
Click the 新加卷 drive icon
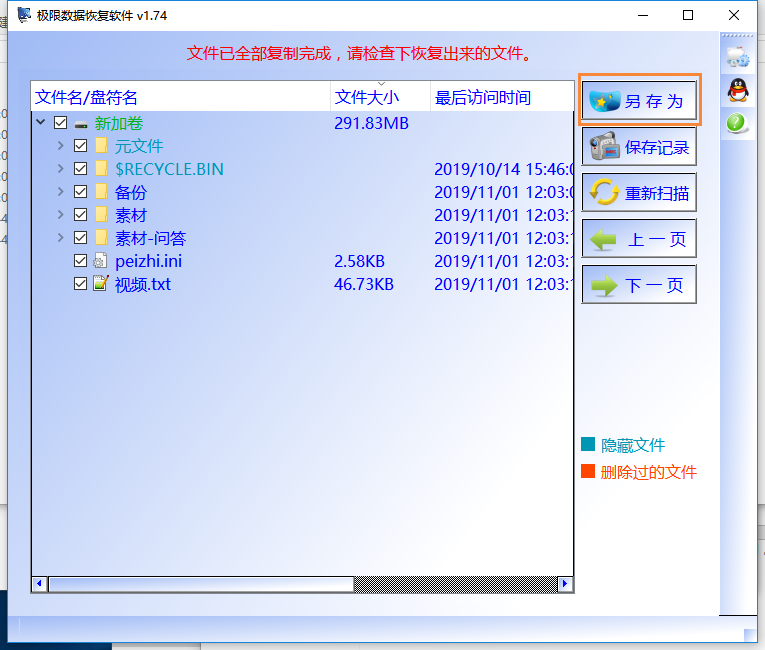tap(81, 124)
